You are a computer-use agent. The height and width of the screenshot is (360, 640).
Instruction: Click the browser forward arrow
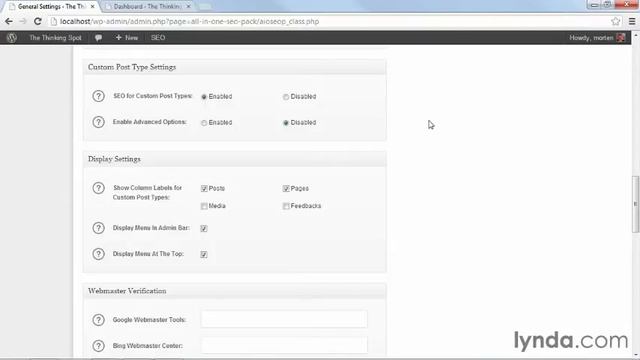[x=23, y=22]
